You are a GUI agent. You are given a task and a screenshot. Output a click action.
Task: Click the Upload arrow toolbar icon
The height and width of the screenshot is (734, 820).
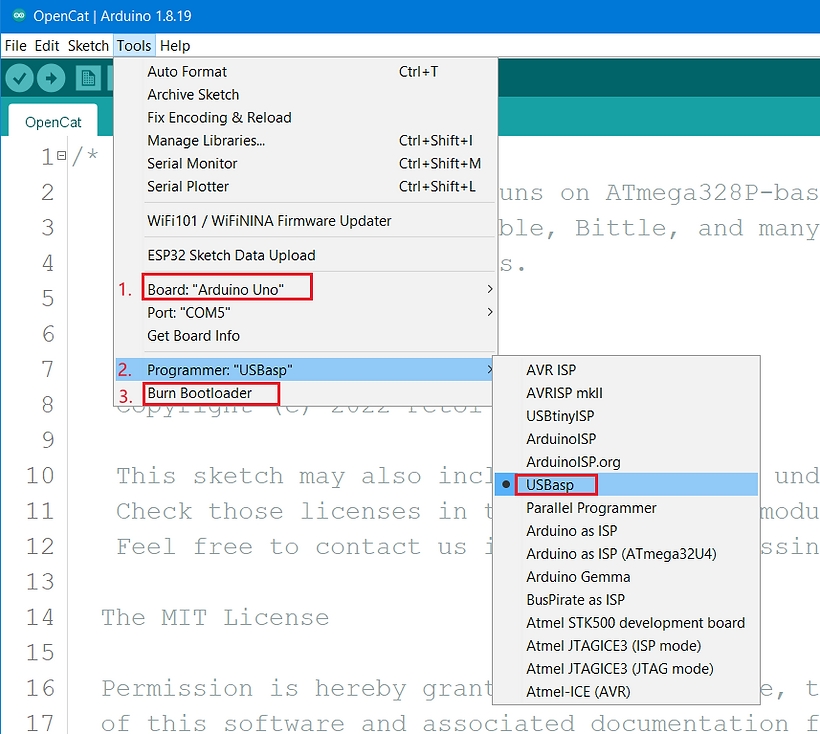51,78
